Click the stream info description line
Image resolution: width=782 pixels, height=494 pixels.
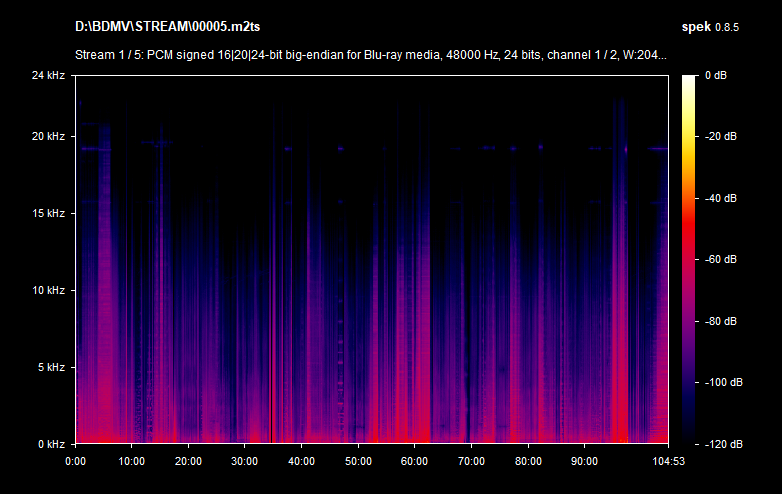coord(371,55)
